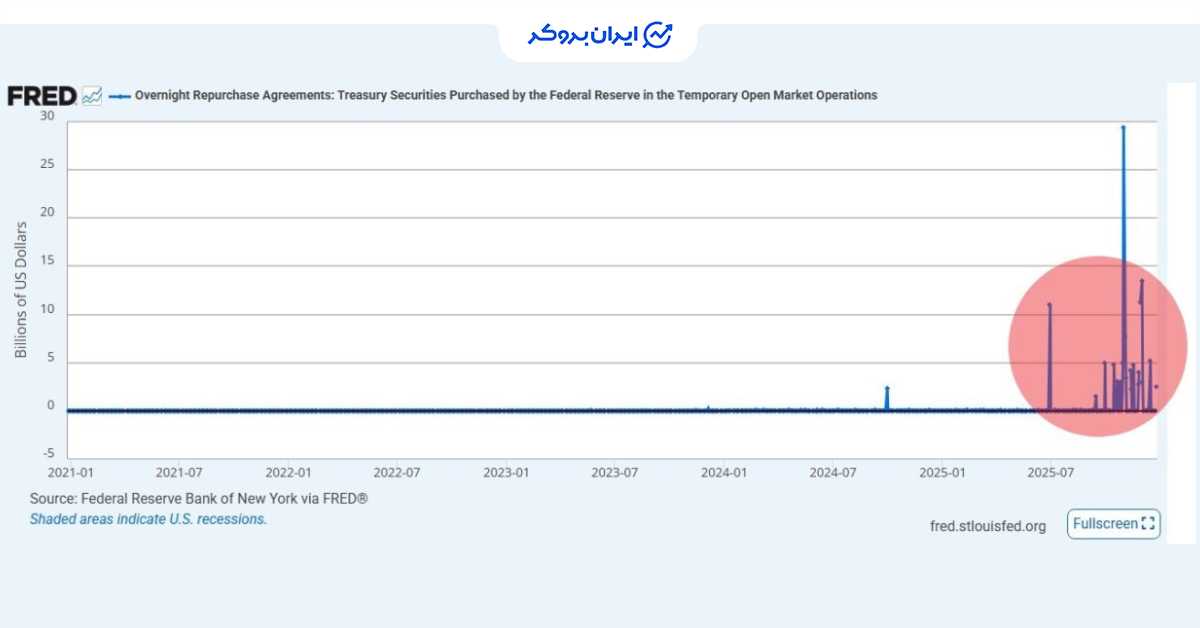Open the chart with the Fullscreen button
Screen dimensions: 1200x628
pos(1113,524)
